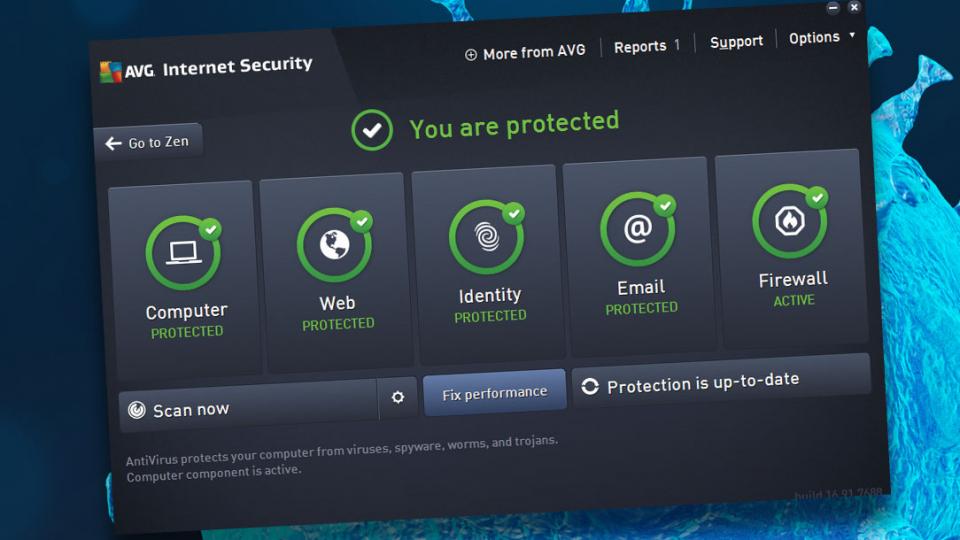Open the Email @ icon
Viewport: 960px width, 540px height.
click(x=638, y=229)
